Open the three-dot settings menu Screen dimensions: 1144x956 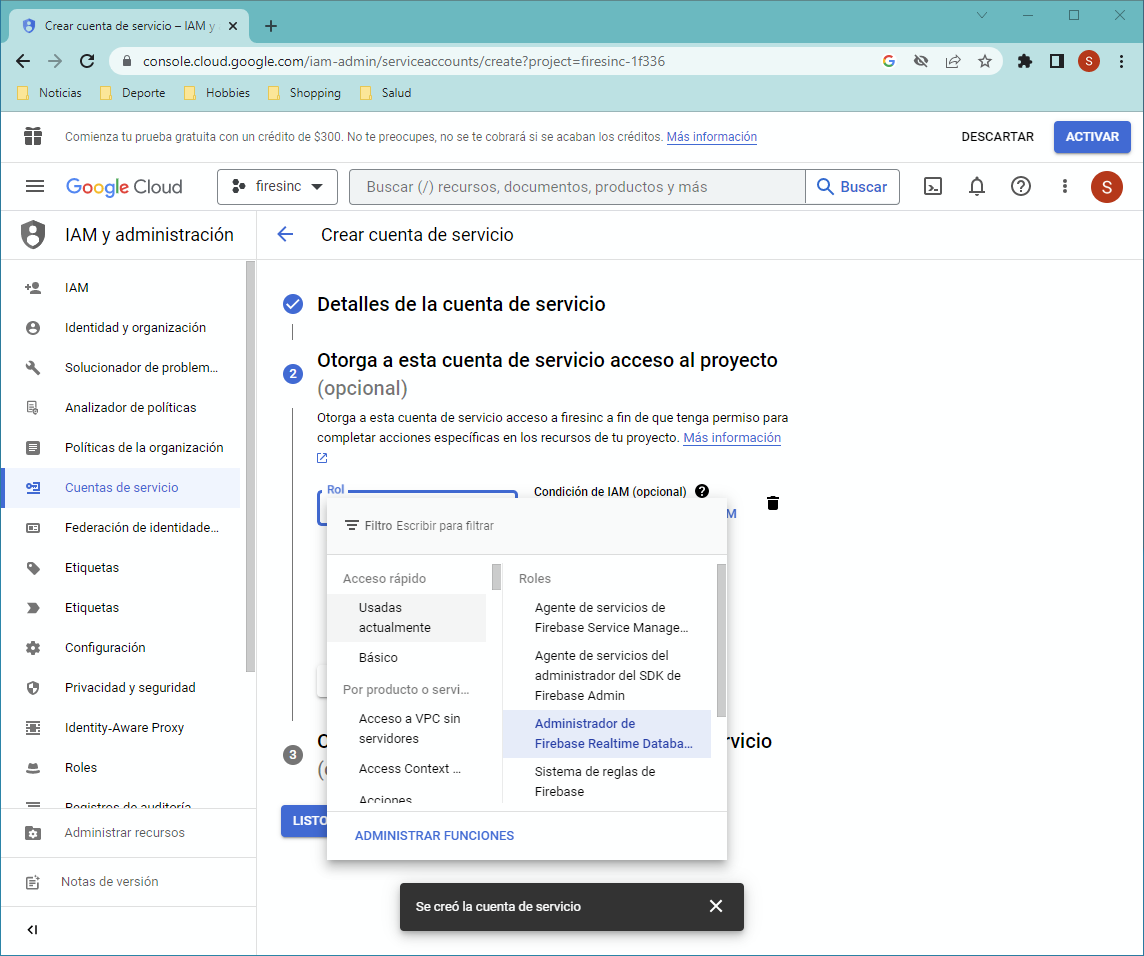click(1065, 187)
